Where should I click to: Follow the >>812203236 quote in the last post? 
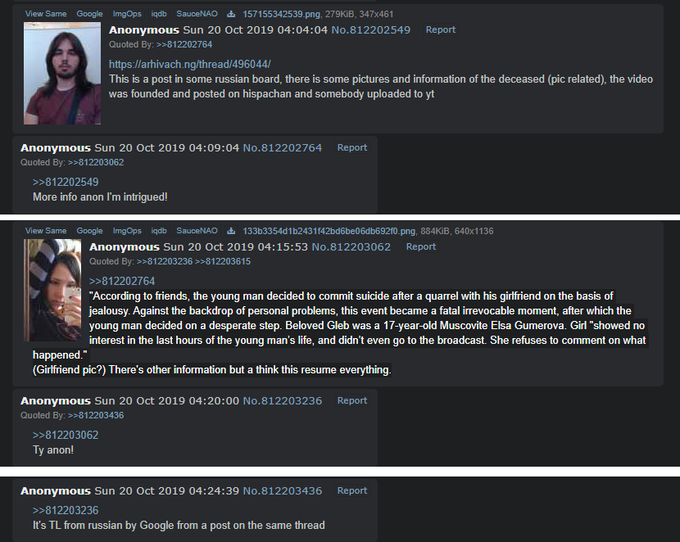point(65,510)
